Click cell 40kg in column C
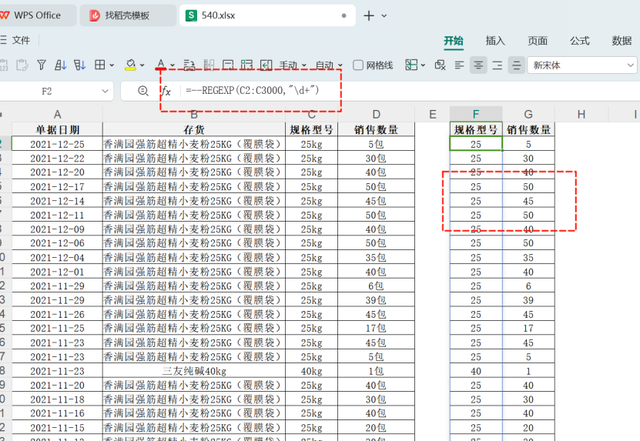The height and width of the screenshot is (441, 640). coord(311,371)
